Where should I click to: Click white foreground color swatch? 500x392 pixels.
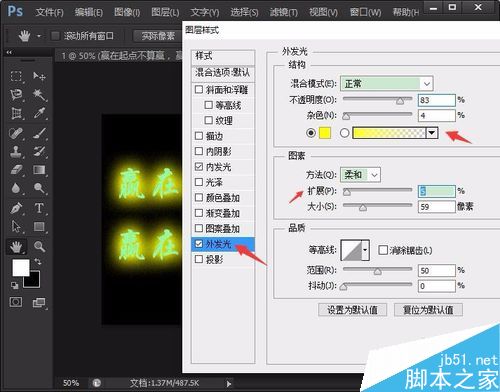[x=21, y=267]
